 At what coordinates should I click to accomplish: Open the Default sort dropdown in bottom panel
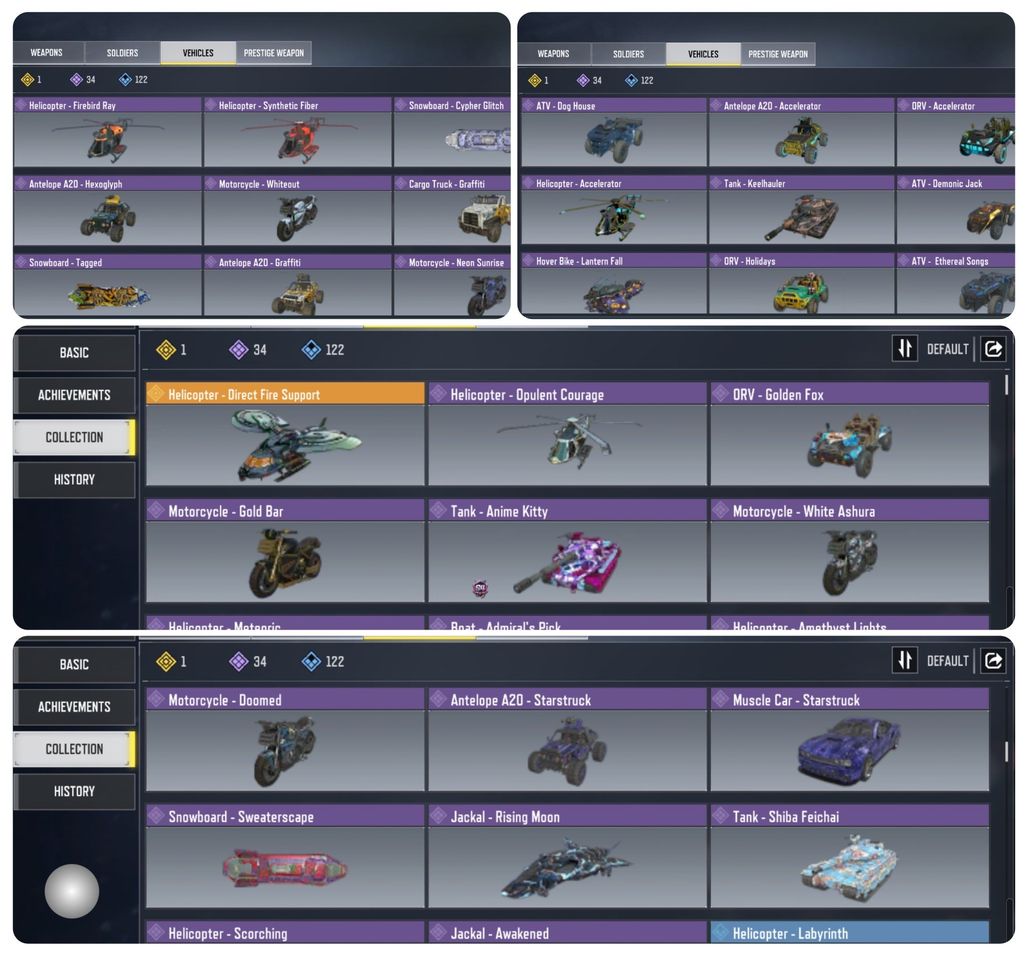947,661
